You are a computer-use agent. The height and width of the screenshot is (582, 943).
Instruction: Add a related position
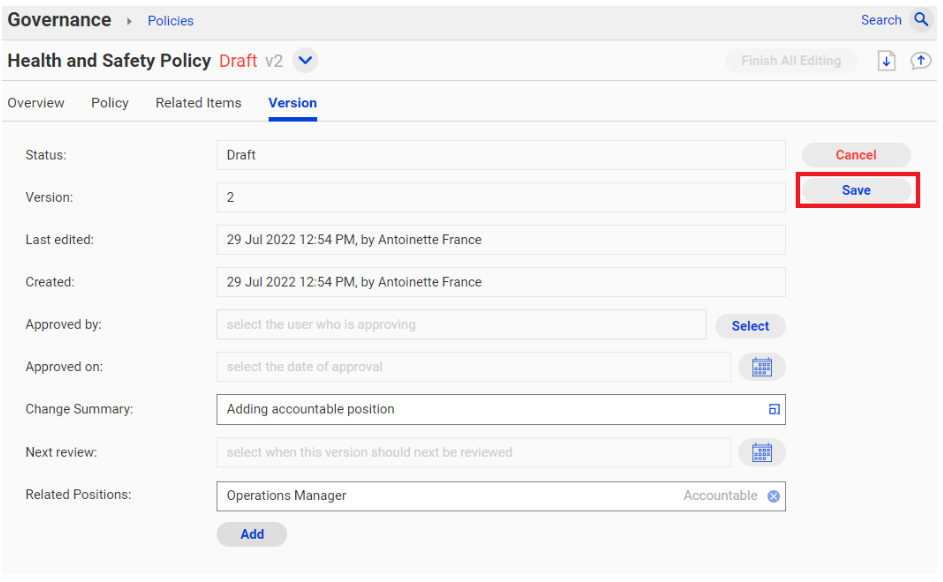click(x=252, y=534)
